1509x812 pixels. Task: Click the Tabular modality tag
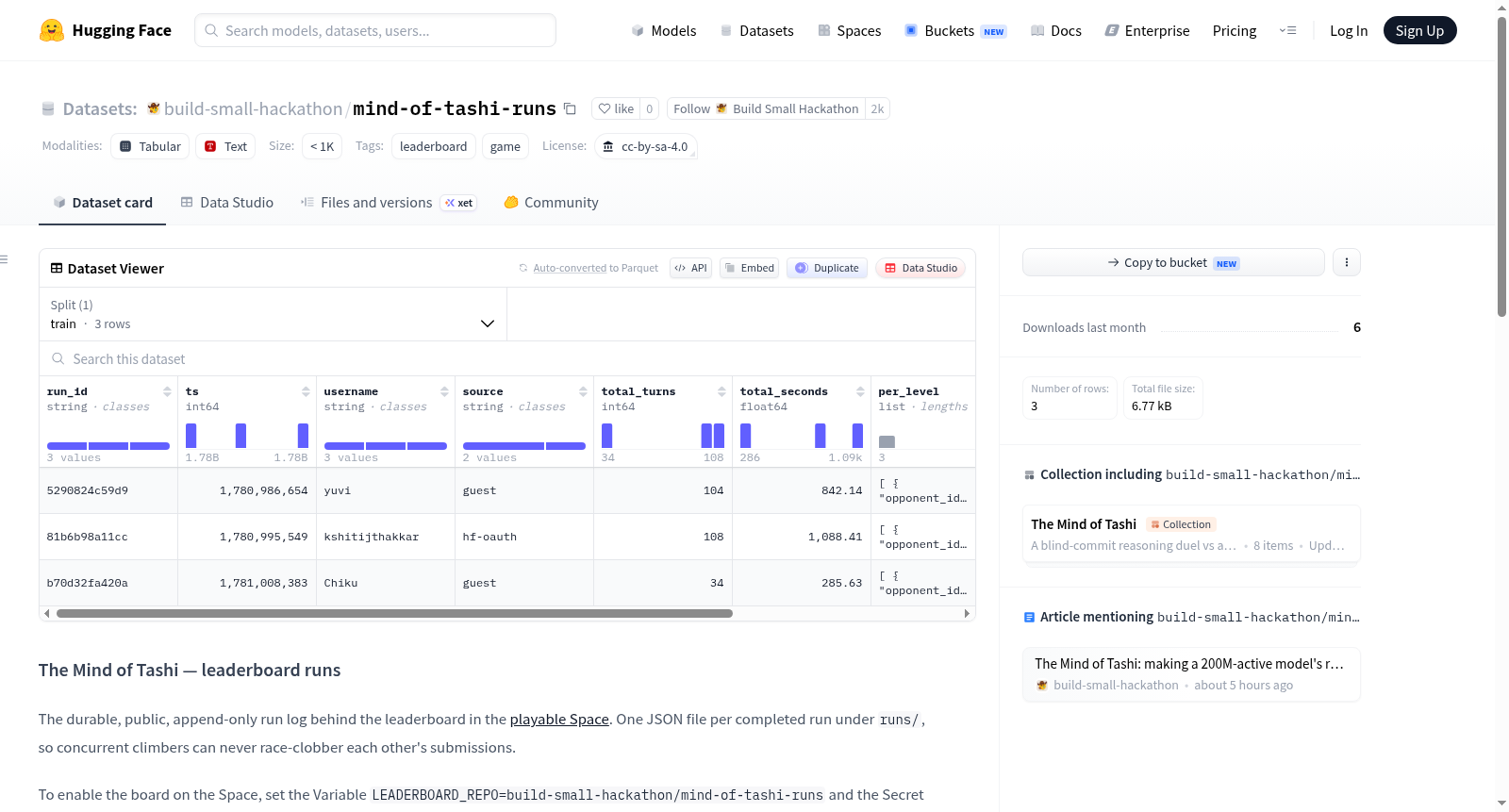150,146
